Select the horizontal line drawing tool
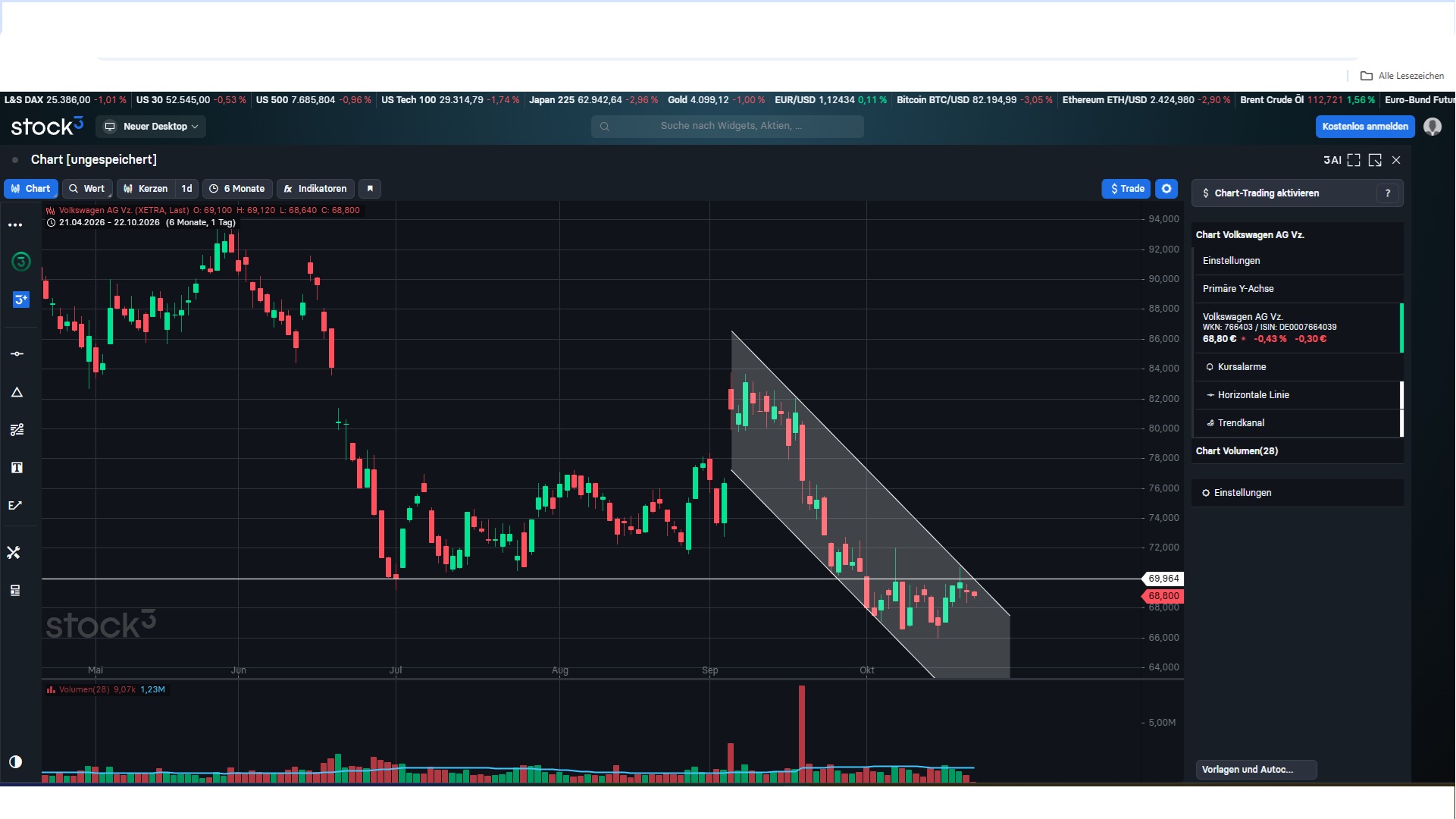This screenshot has width=1456, height=819. click(x=17, y=354)
